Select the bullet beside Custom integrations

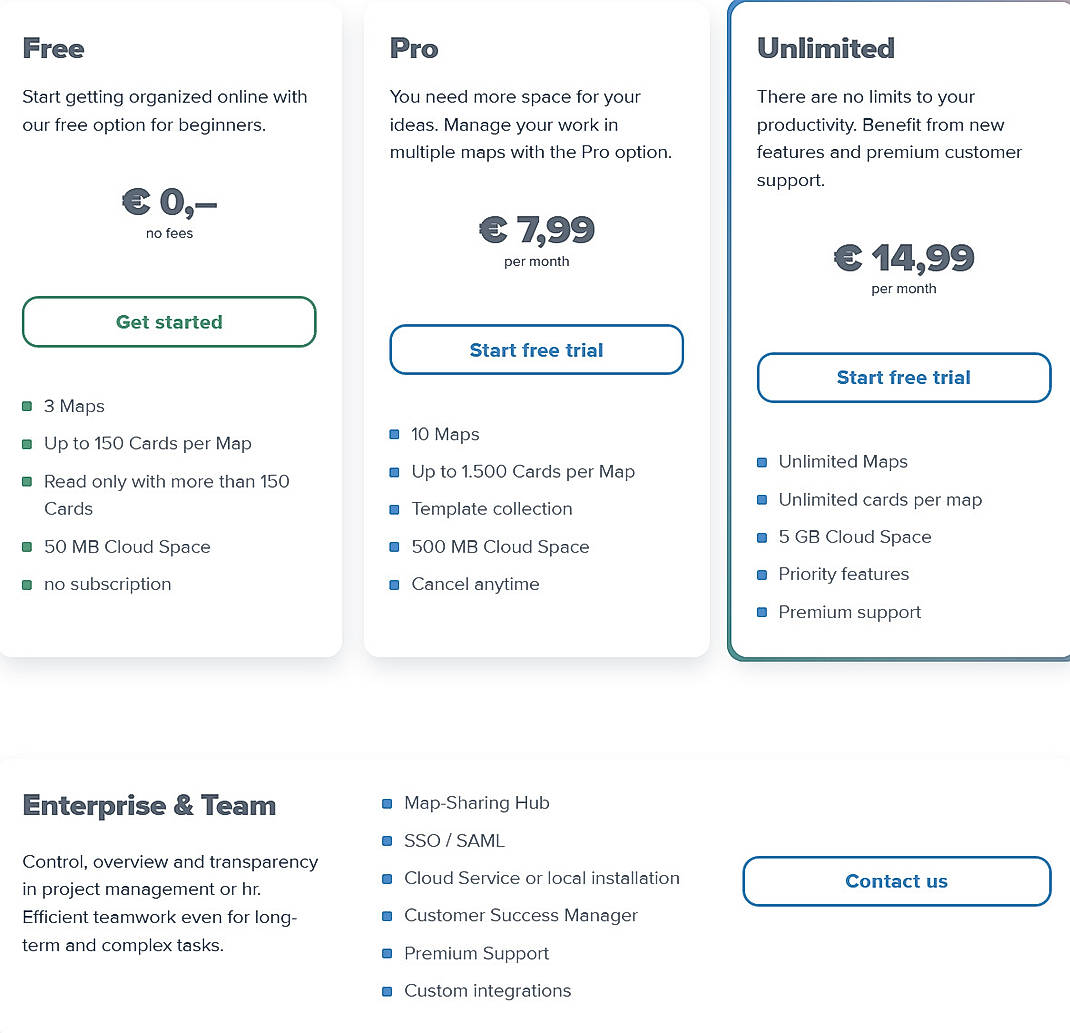click(386, 991)
